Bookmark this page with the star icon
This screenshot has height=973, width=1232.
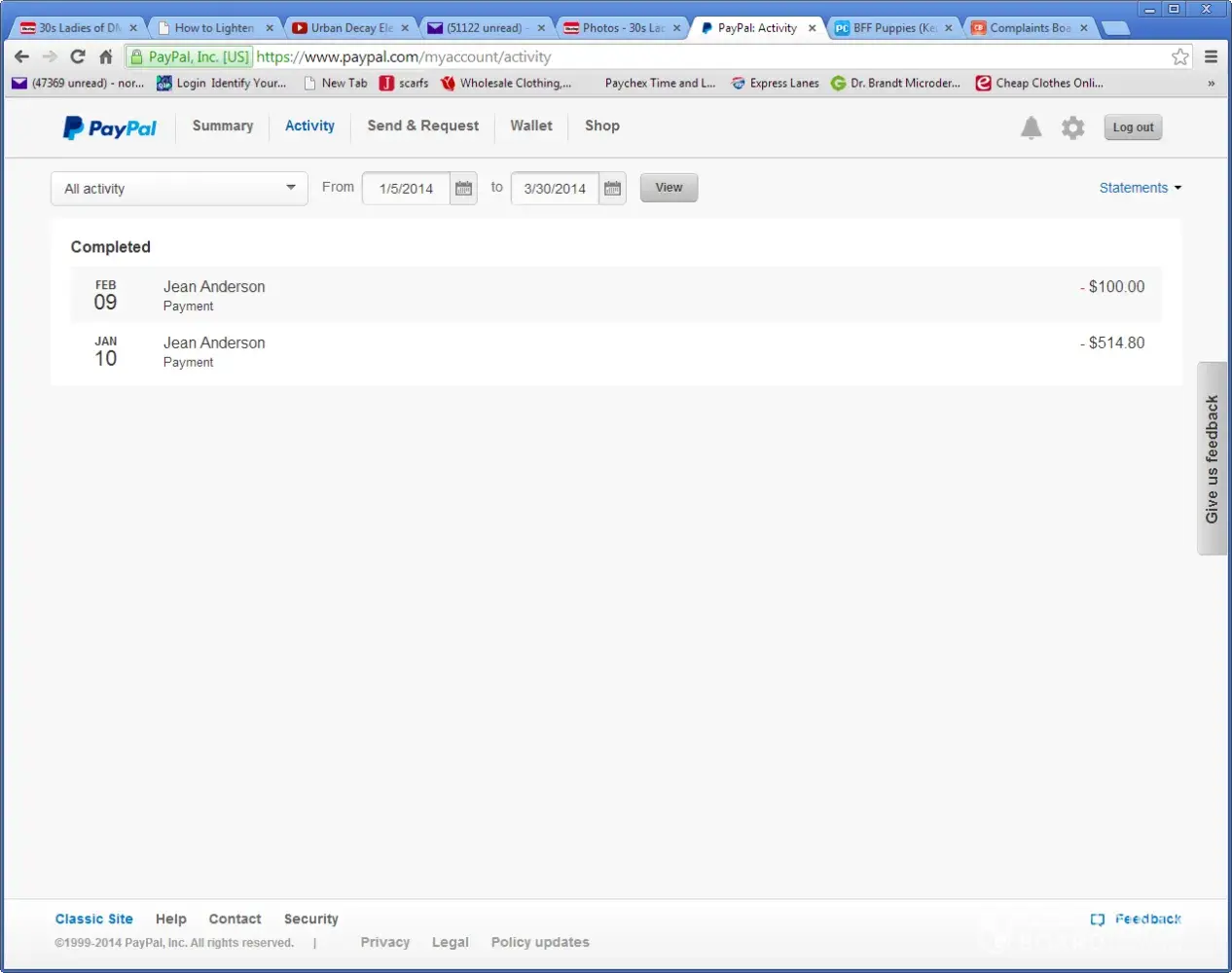pyautogui.click(x=1179, y=56)
